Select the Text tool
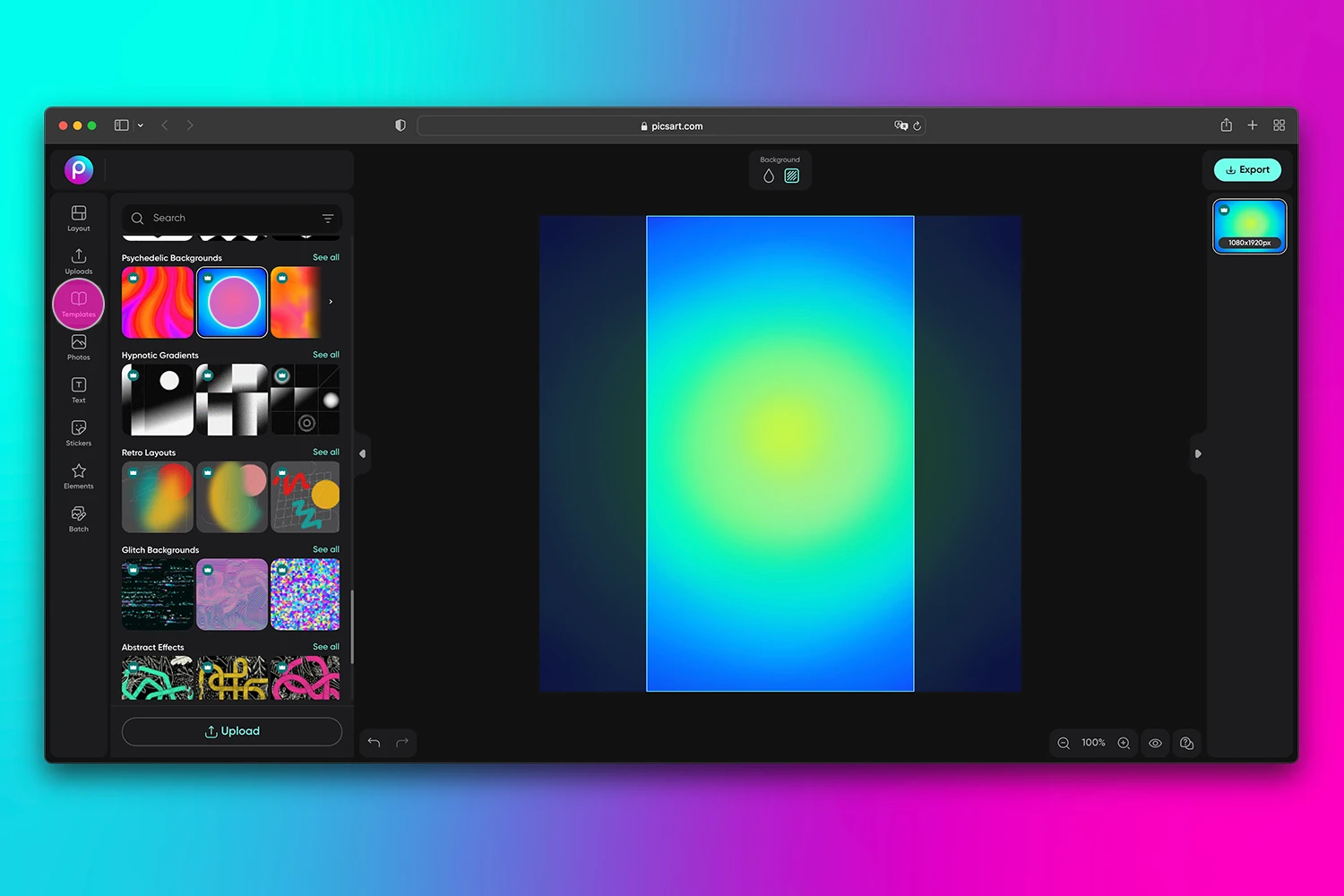 pos(78,388)
